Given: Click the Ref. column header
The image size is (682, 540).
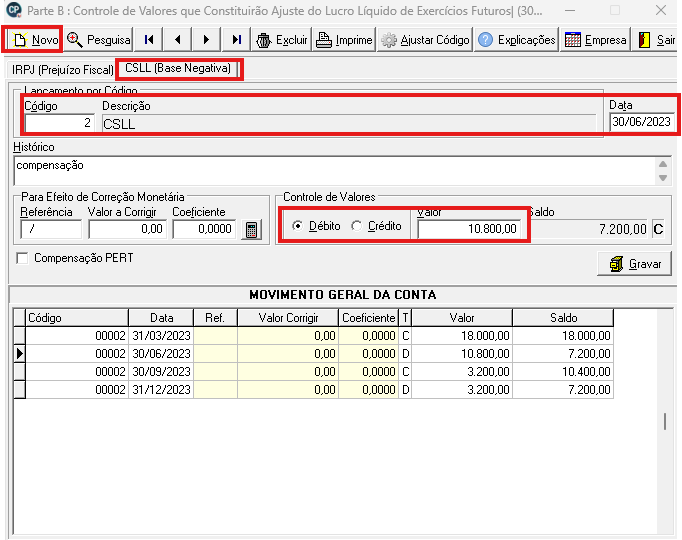Looking at the screenshot, I should 215,318.
